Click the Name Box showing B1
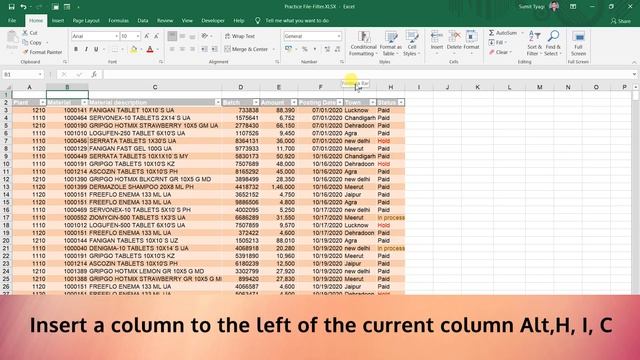This screenshot has height=360, width=640. point(20,75)
